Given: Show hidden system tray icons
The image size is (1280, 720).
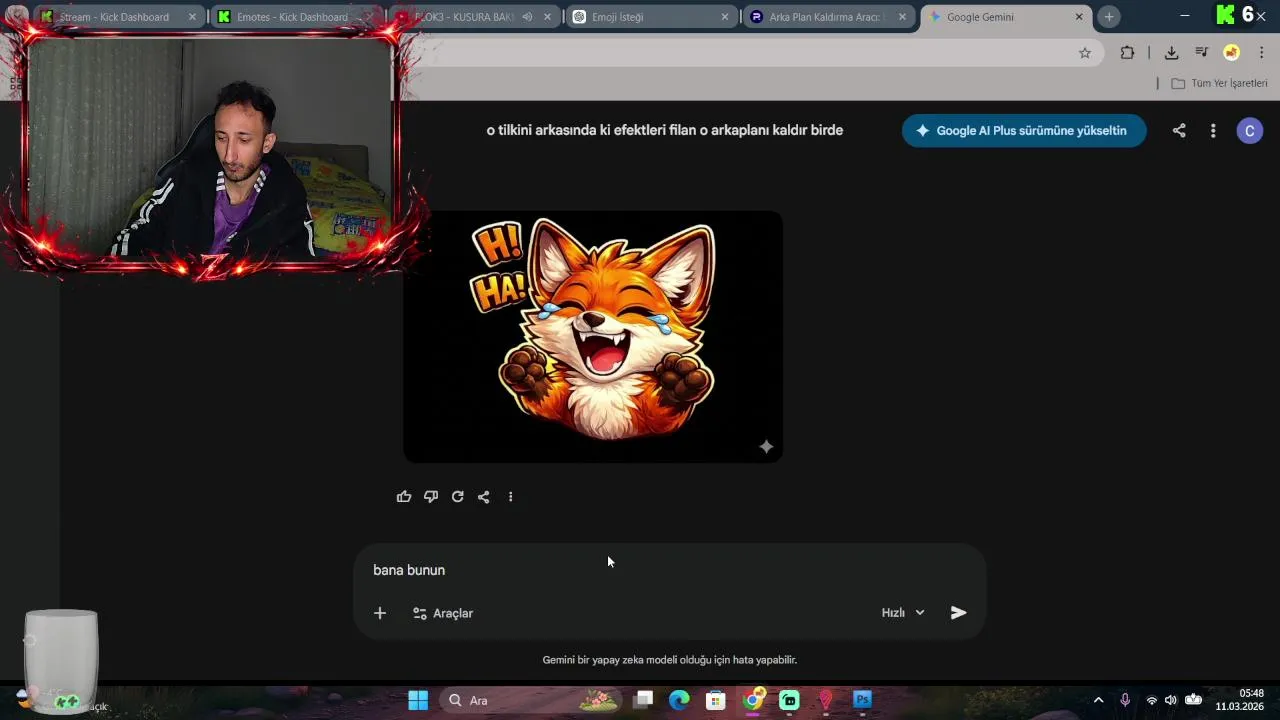Looking at the screenshot, I should [1098, 700].
